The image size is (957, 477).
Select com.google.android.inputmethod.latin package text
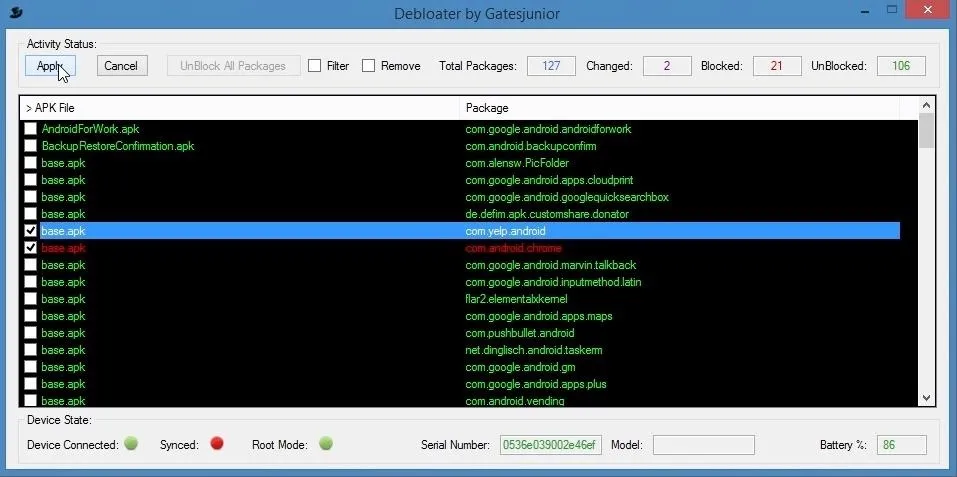553,282
